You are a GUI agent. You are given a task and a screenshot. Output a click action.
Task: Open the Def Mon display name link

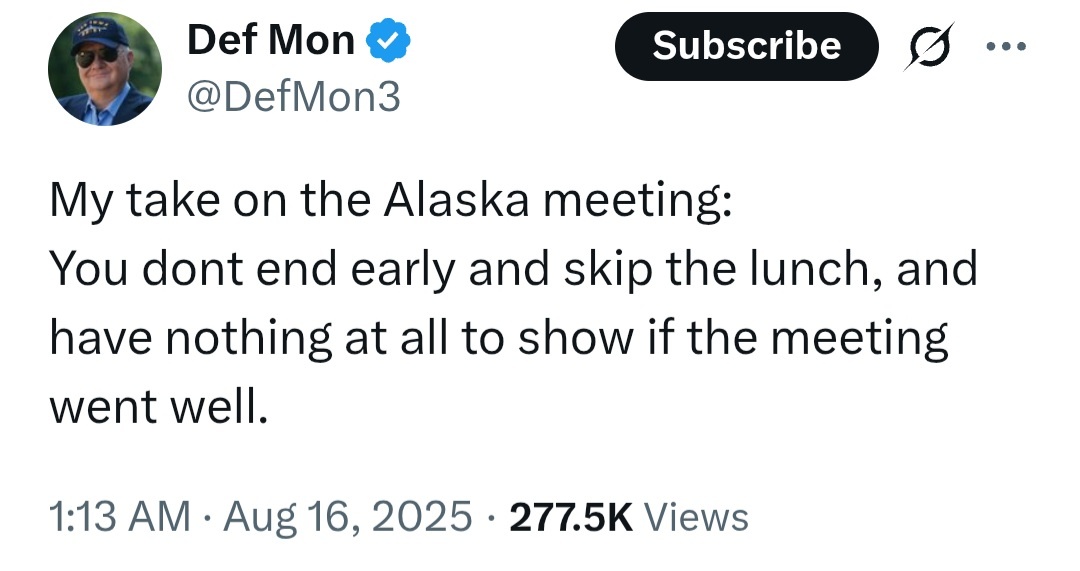(x=271, y=41)
